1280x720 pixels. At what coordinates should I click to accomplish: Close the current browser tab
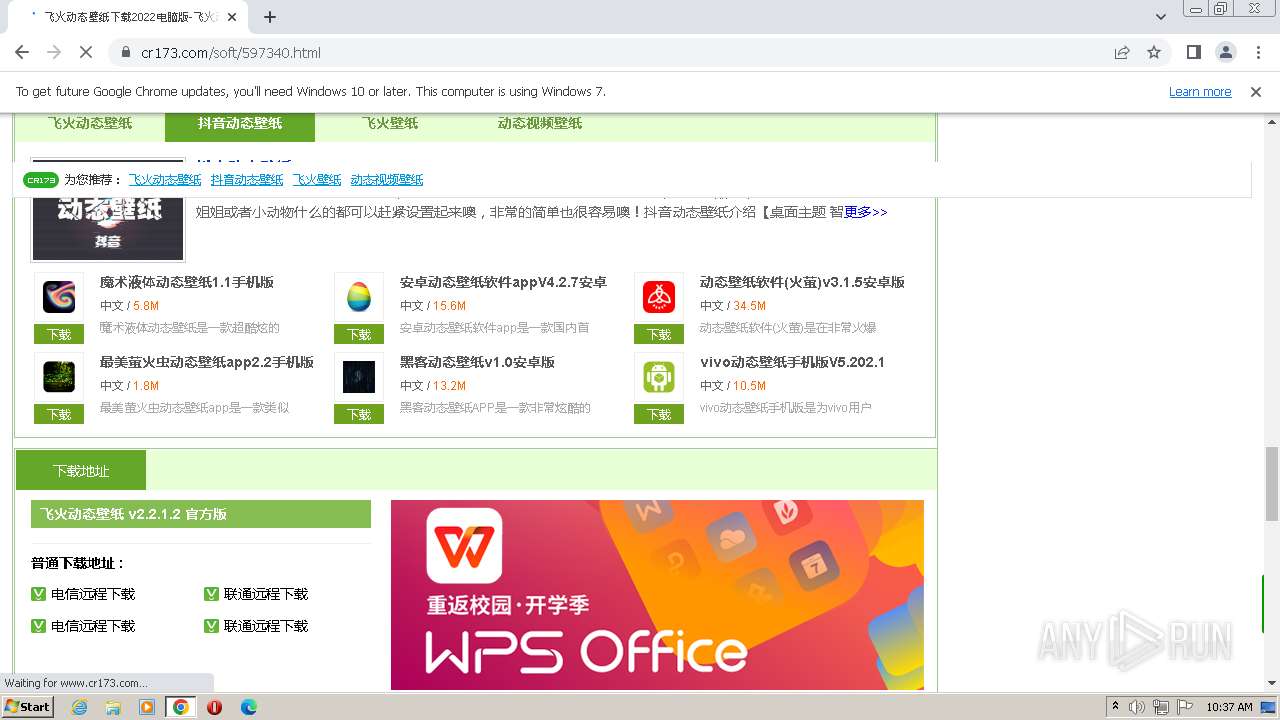pos(232,17)
